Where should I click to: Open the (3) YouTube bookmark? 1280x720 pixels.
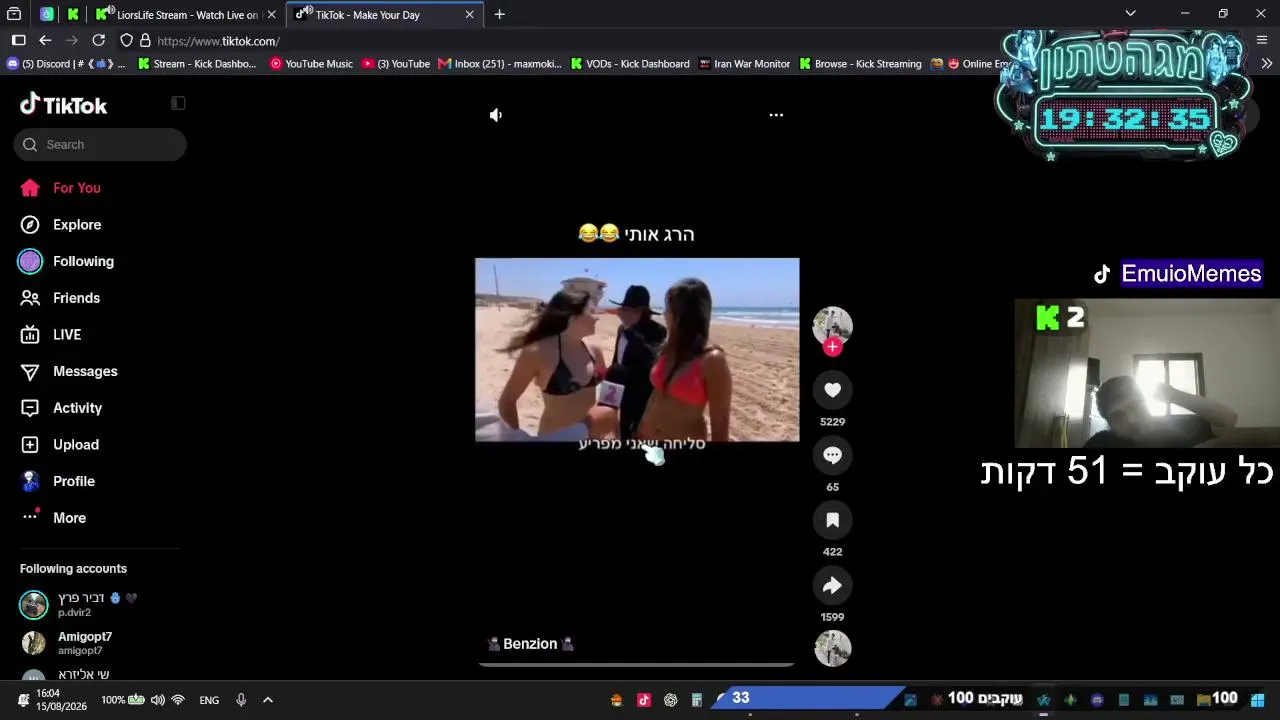click(x=396, y=64)
